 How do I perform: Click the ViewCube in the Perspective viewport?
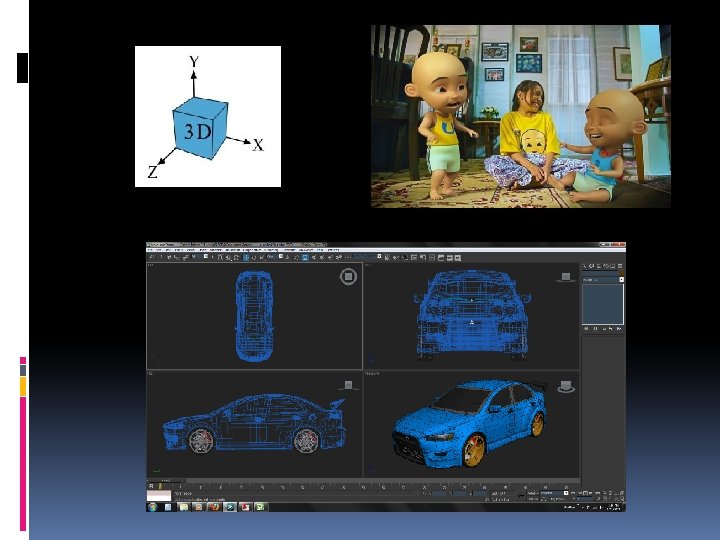[566, 387]
